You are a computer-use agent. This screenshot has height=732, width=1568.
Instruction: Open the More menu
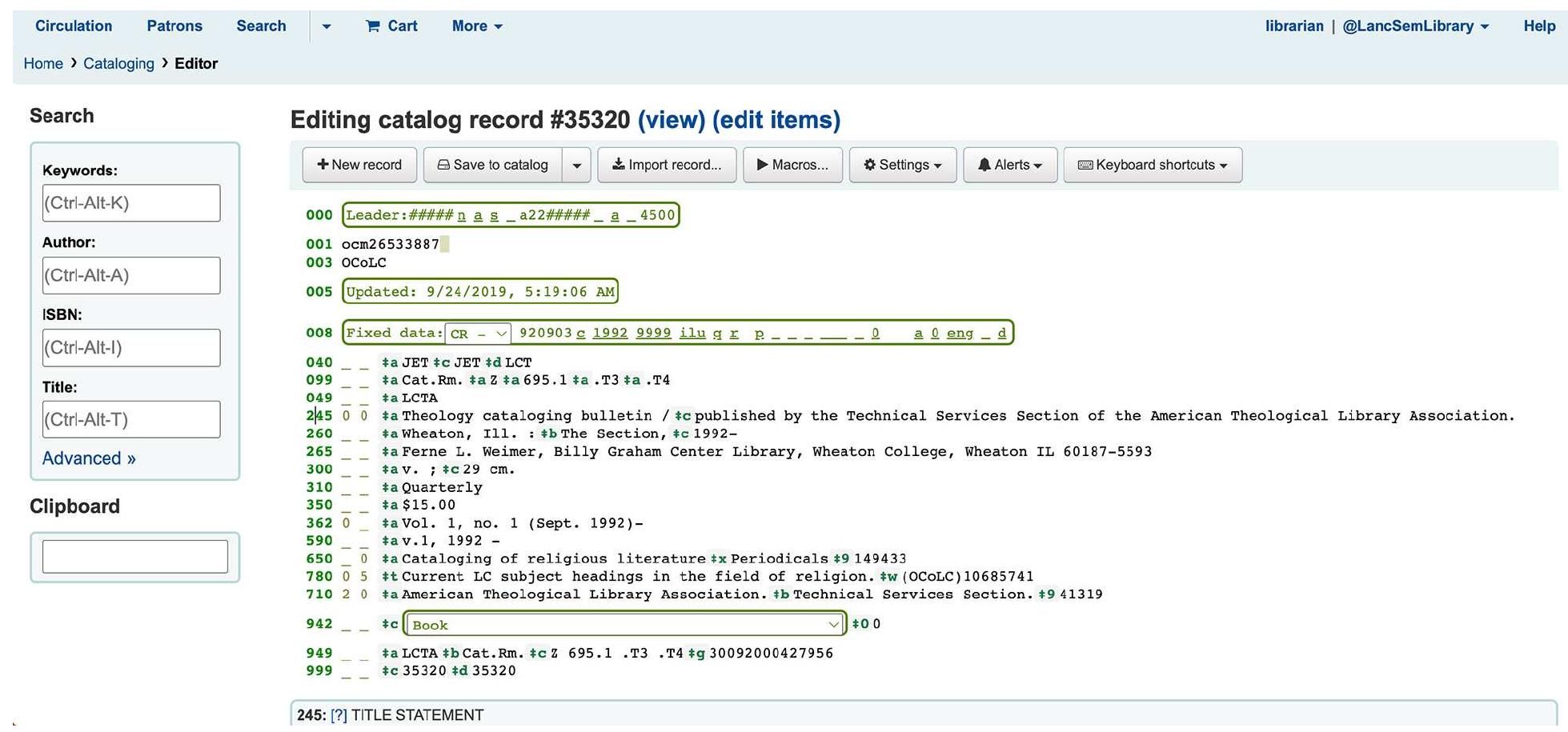tap(475, 26)
